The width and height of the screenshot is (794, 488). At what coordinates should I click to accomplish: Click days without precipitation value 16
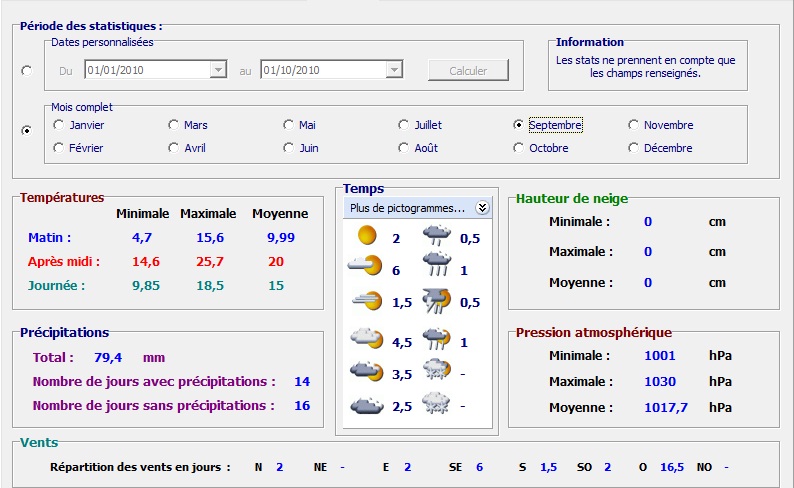coord(302,405)
